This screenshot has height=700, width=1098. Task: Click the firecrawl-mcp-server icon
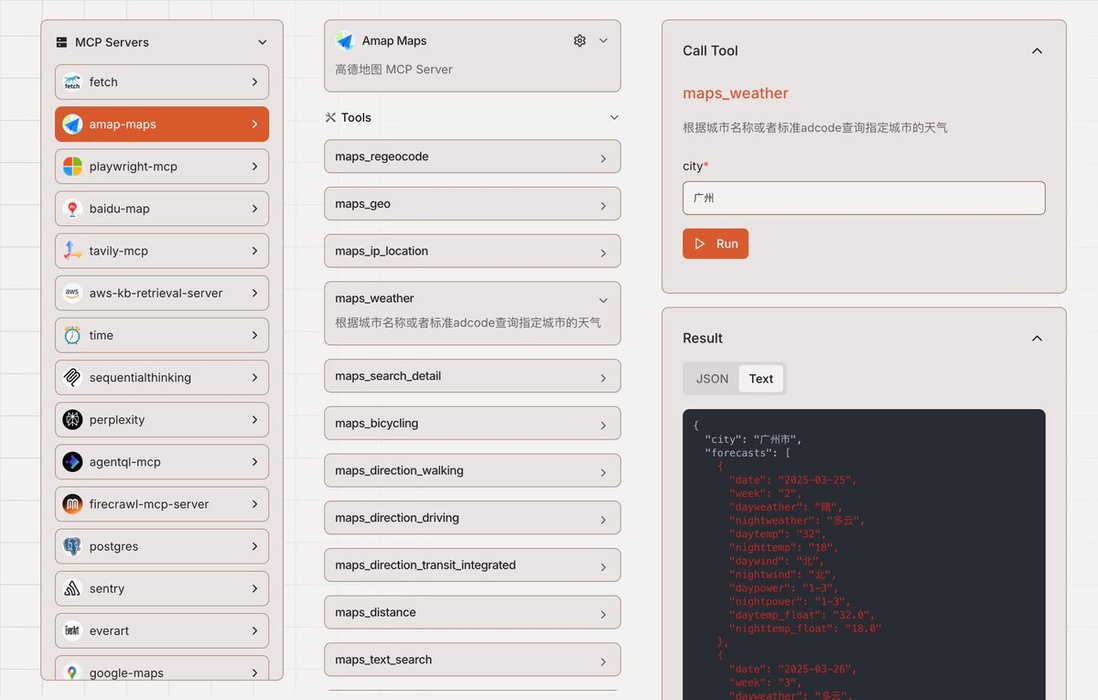tap(72, 504)
